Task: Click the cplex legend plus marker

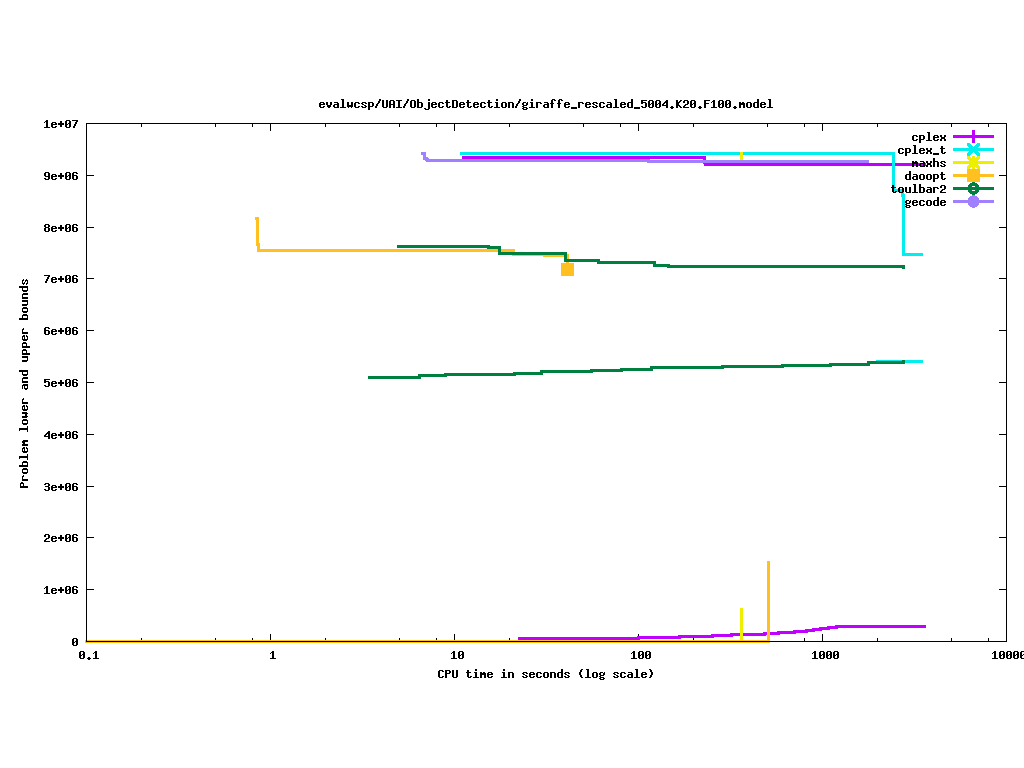Action: pos(973,137)
